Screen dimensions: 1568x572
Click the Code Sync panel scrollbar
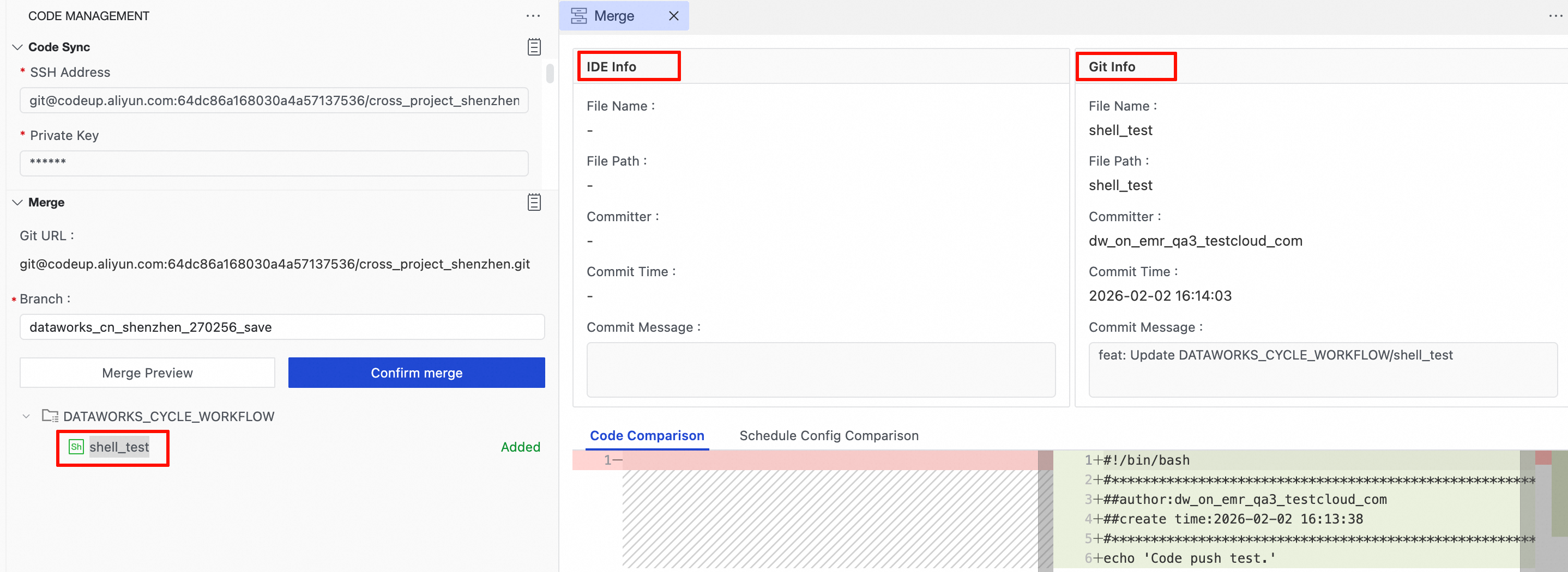(x=550, y=74)
